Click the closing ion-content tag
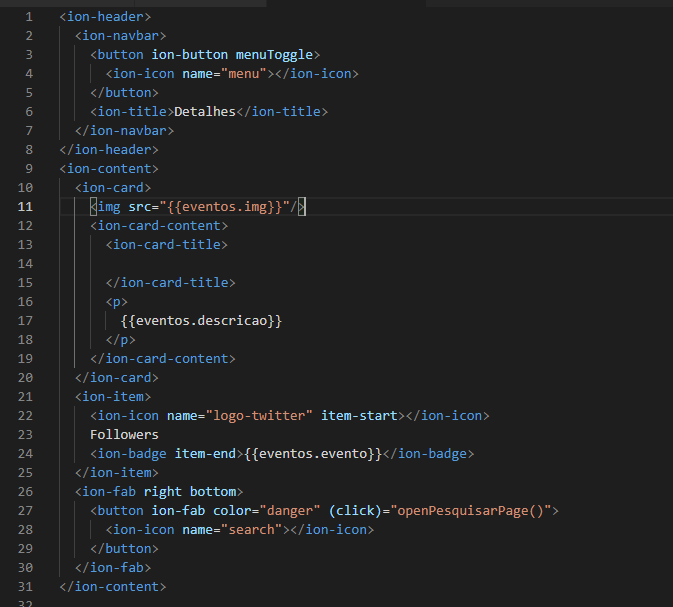This screenshot has height=607, width=673. click(112, 587)
